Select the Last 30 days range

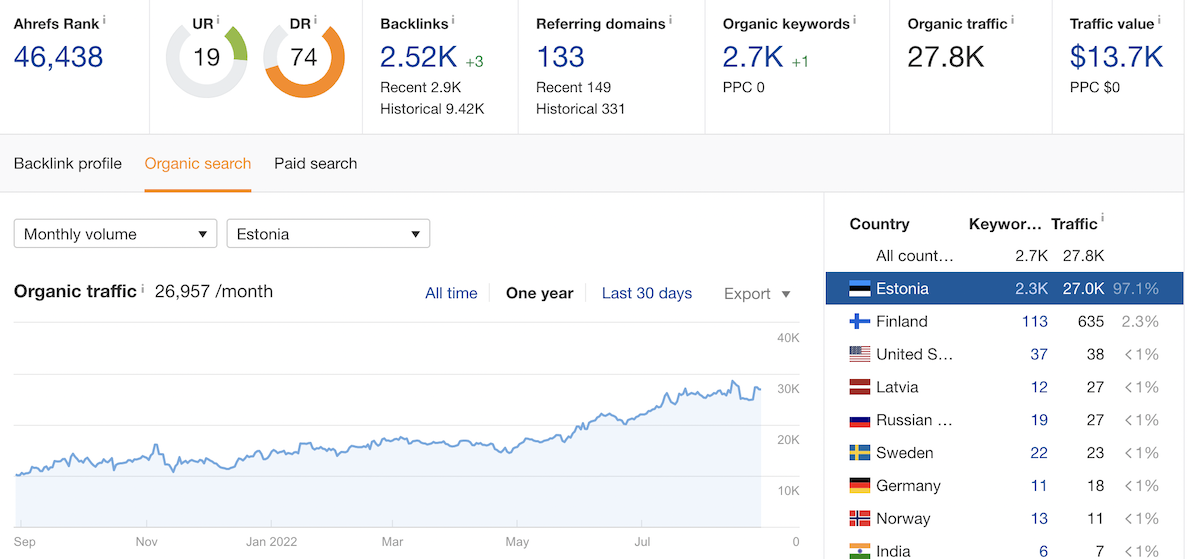(647, 293)
